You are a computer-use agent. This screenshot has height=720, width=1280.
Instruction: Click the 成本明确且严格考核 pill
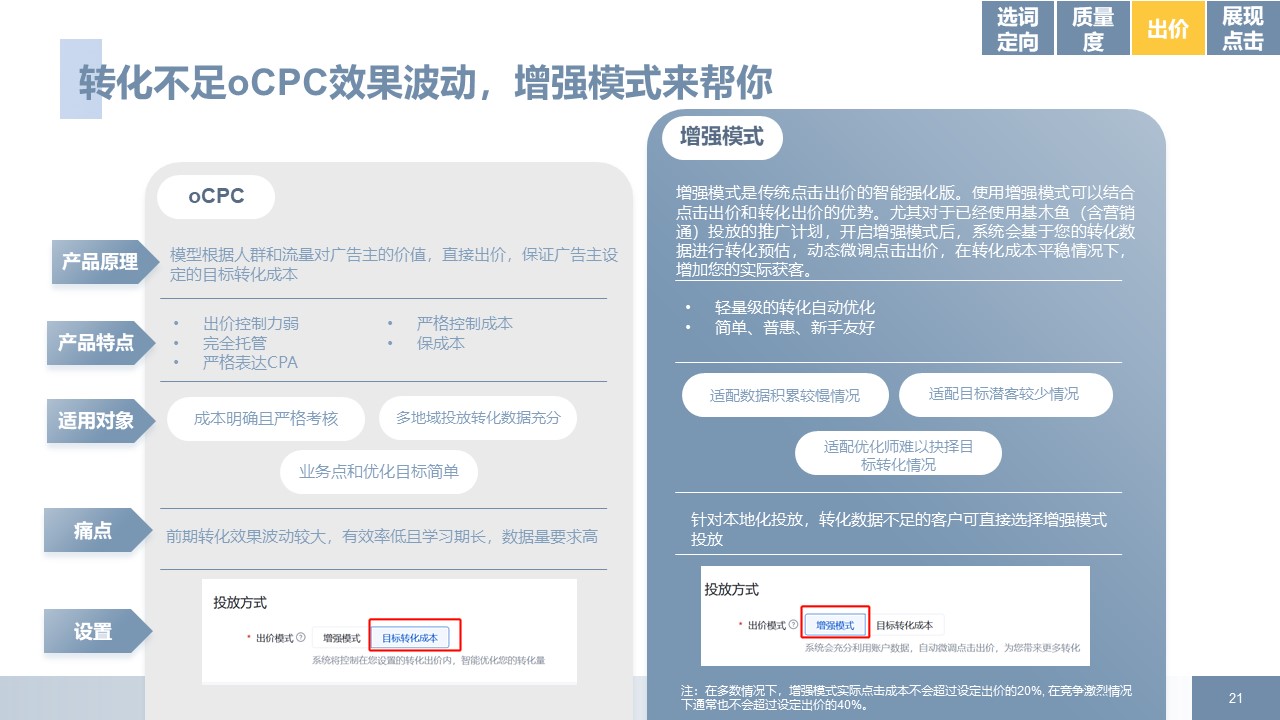266,418
